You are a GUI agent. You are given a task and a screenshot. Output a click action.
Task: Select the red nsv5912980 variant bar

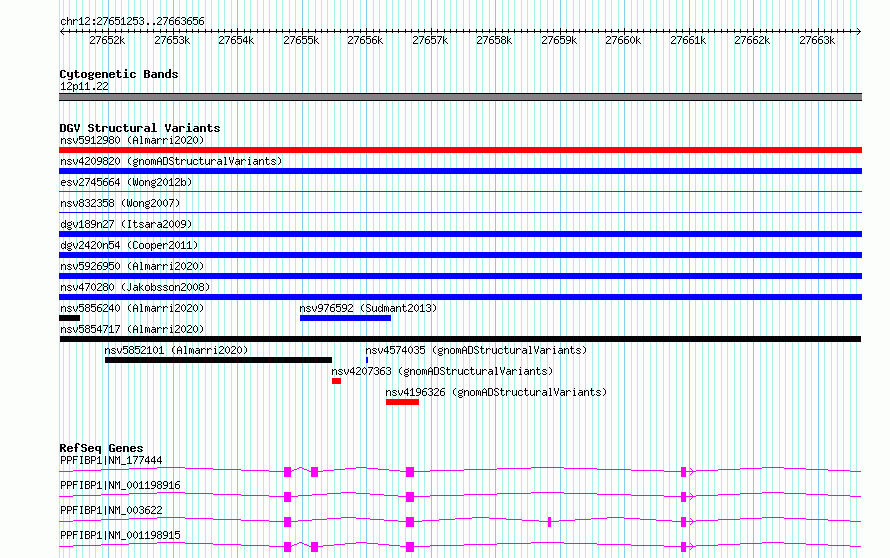(x=460, y=150)
